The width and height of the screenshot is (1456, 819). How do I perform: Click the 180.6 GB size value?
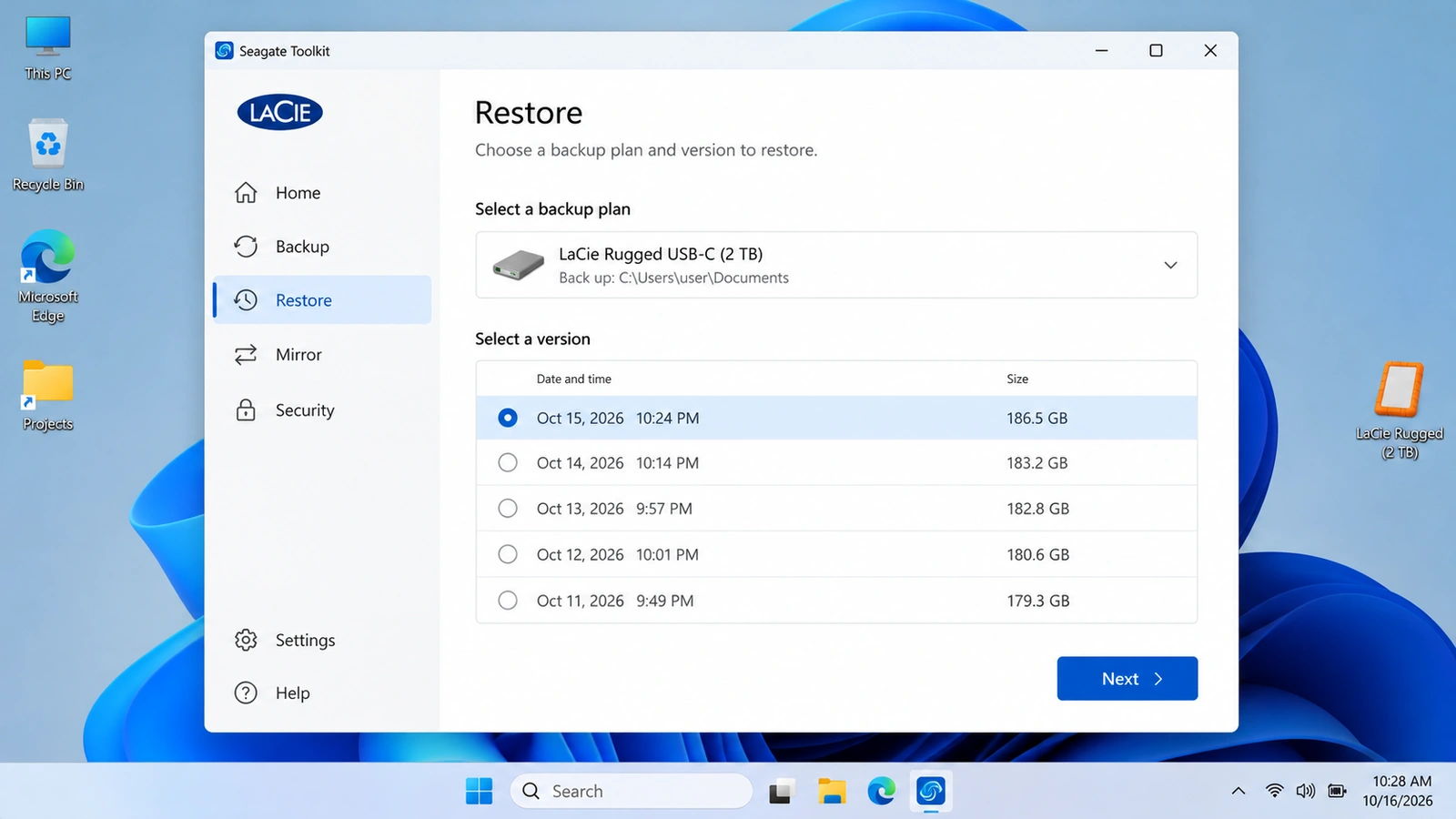(1037, 554)
